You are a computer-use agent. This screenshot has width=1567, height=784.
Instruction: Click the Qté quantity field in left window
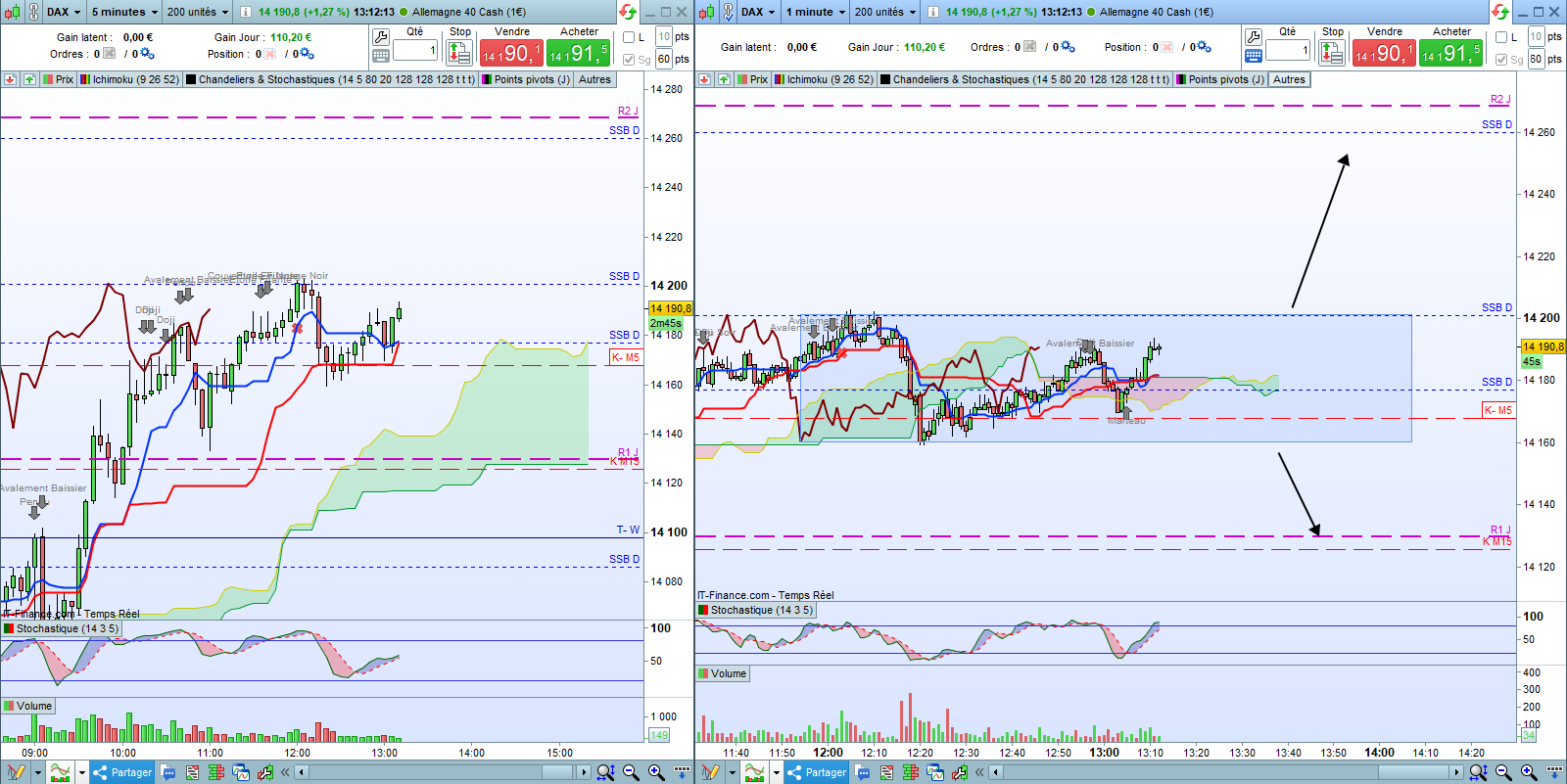414,50
